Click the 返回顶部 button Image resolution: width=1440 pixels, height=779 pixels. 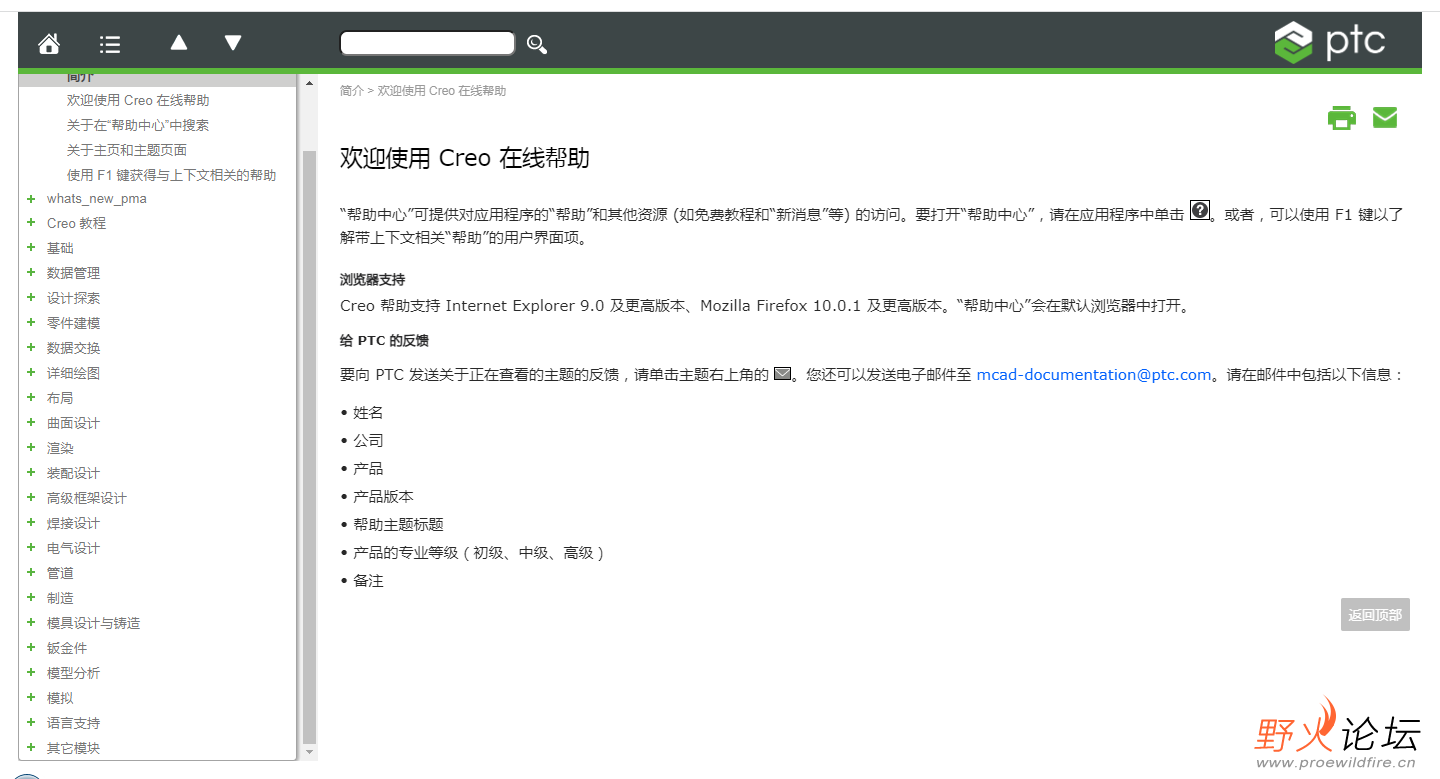click(x=1375, y=615)
